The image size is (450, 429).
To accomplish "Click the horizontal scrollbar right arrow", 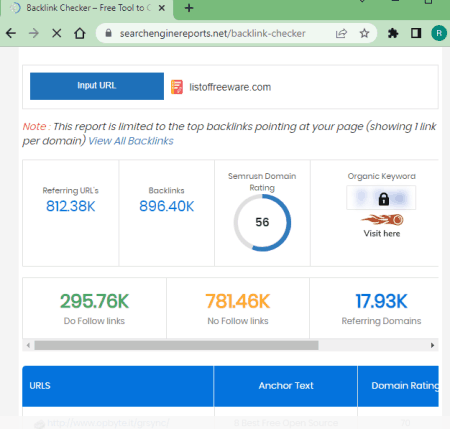I will (432, 345).
